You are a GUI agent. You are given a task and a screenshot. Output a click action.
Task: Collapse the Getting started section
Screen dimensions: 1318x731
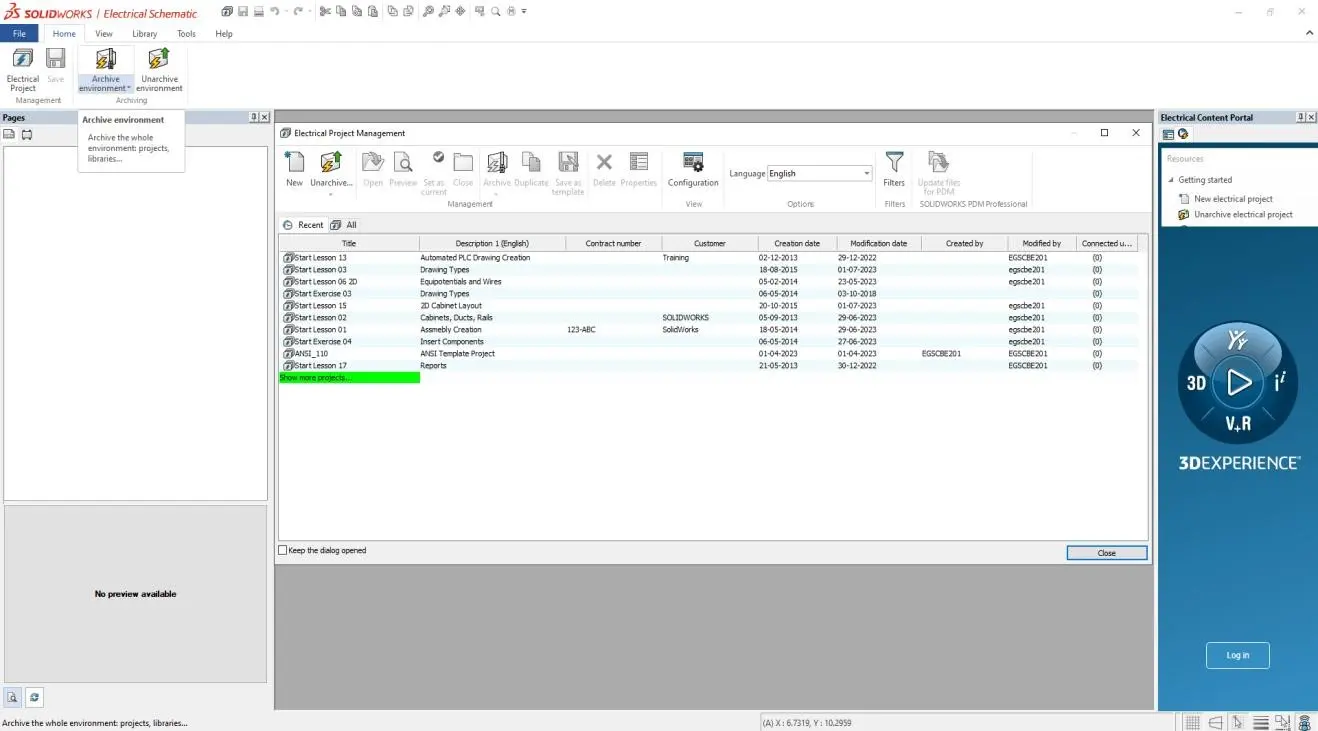point(1171,180)
